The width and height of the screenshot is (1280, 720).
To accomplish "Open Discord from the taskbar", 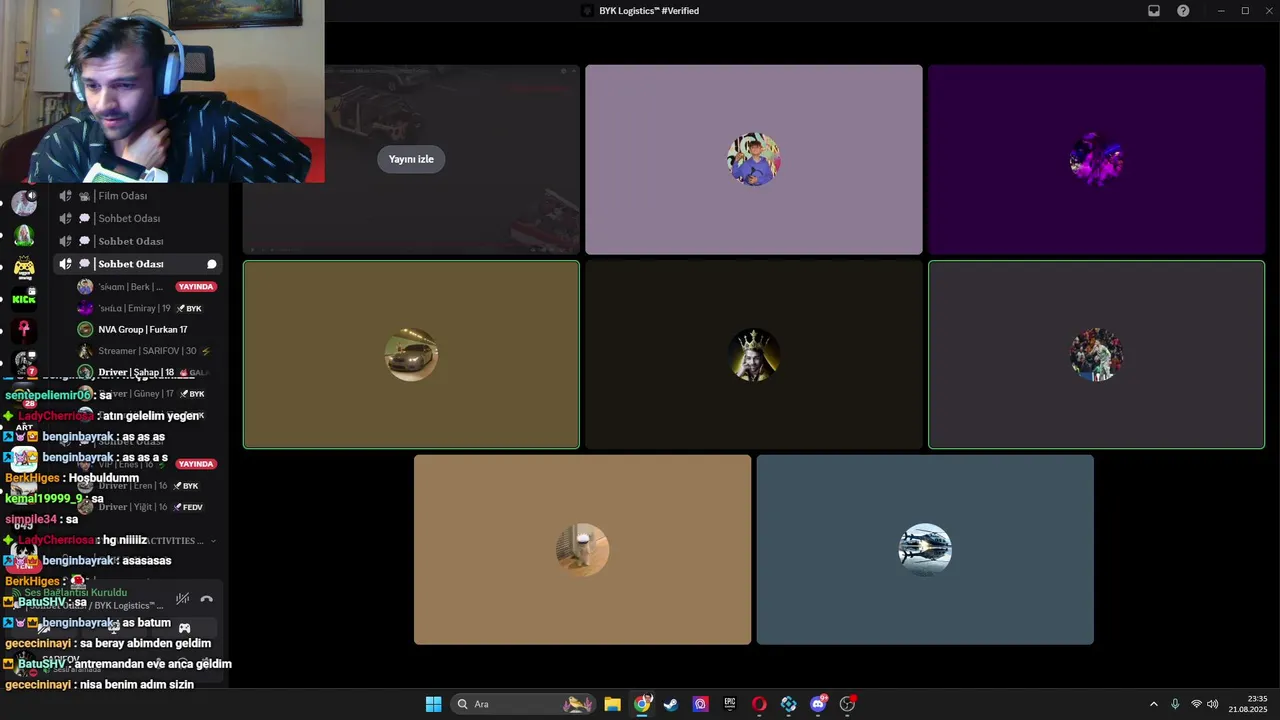I will 818,704.
